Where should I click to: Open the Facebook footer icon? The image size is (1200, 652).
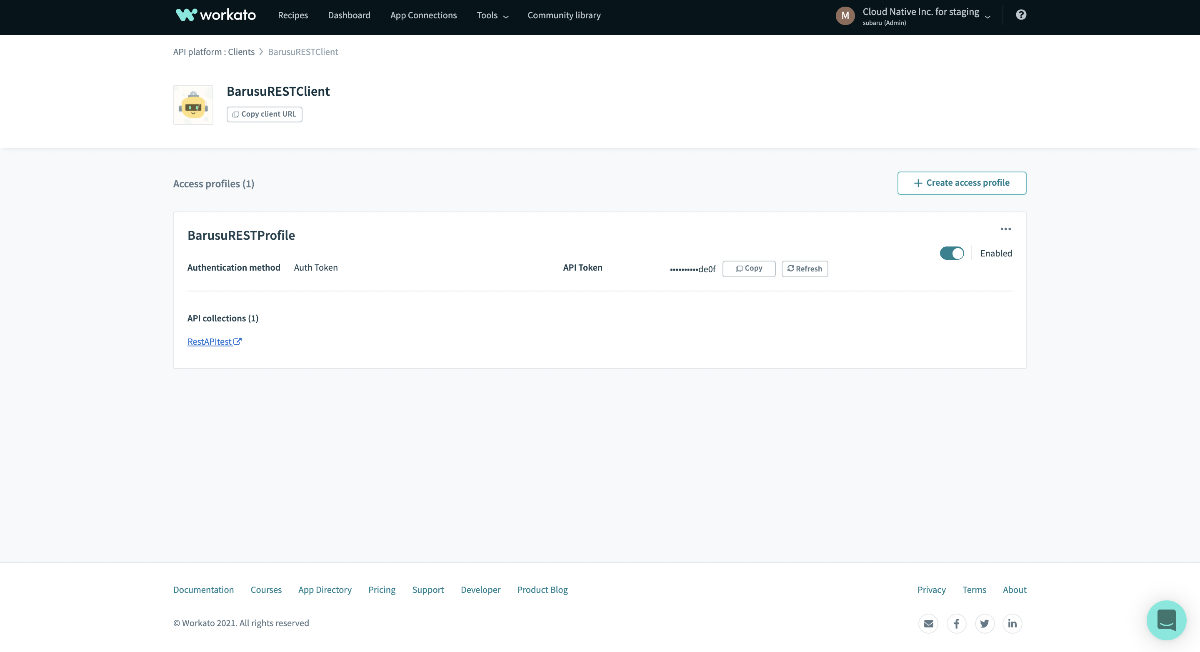coord(957,623)
